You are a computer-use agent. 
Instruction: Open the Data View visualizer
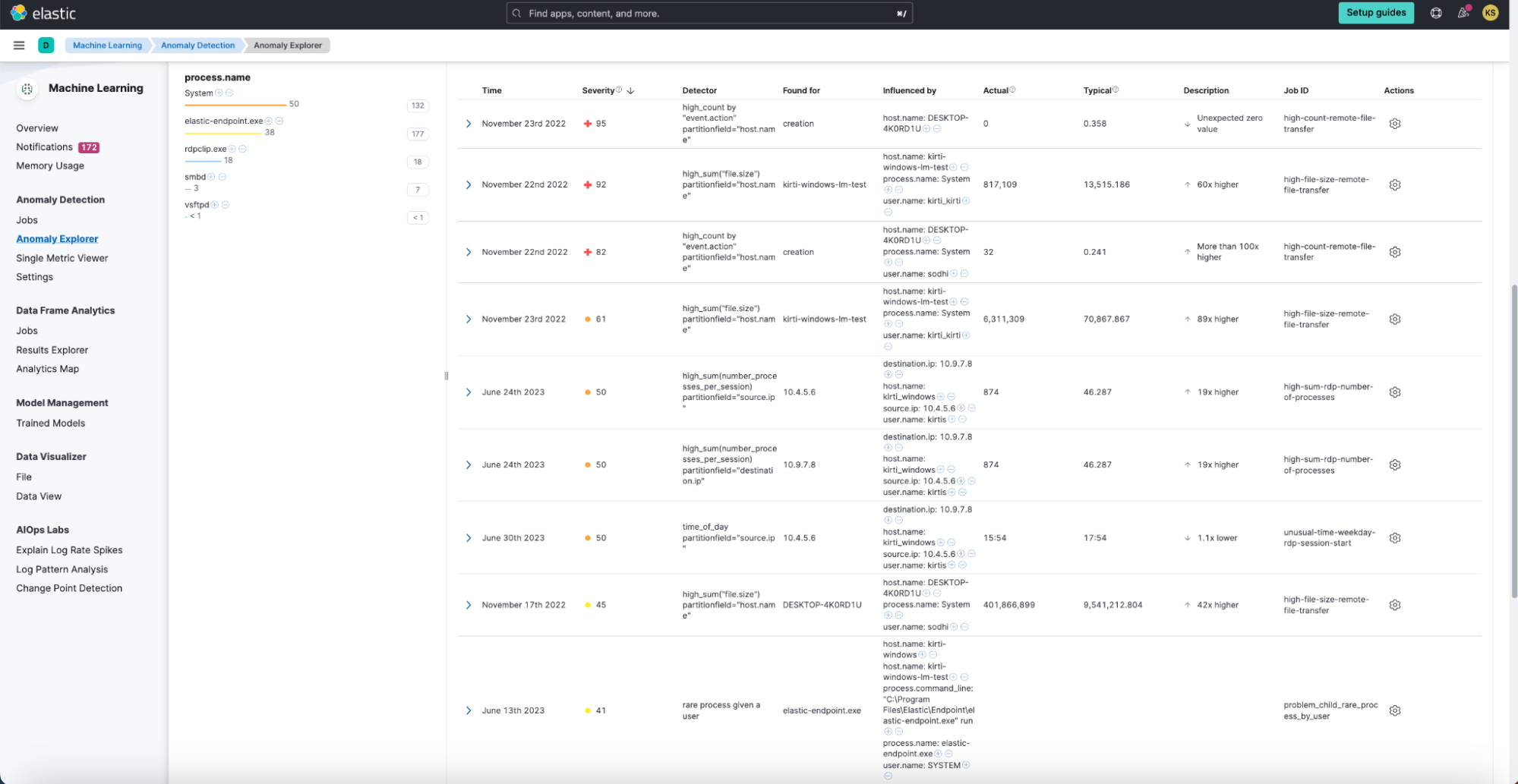click(x=39, y=496)
